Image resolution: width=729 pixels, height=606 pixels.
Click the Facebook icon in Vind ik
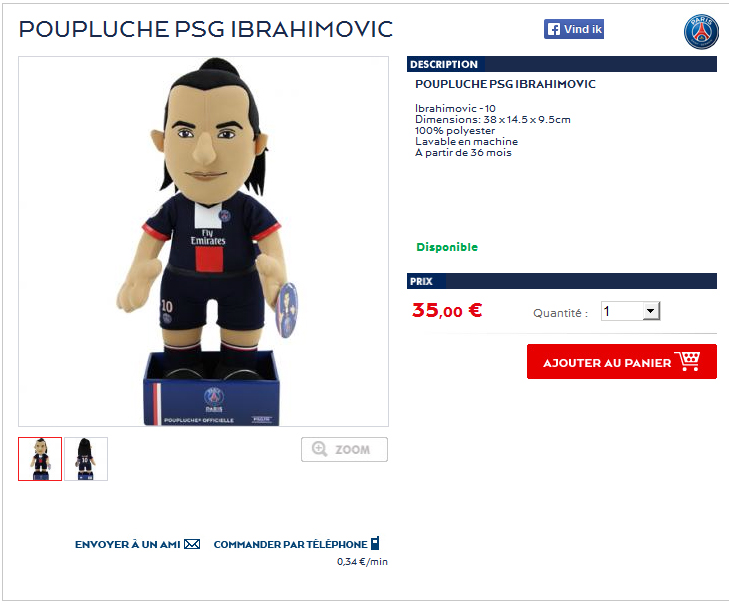(553, 29)
